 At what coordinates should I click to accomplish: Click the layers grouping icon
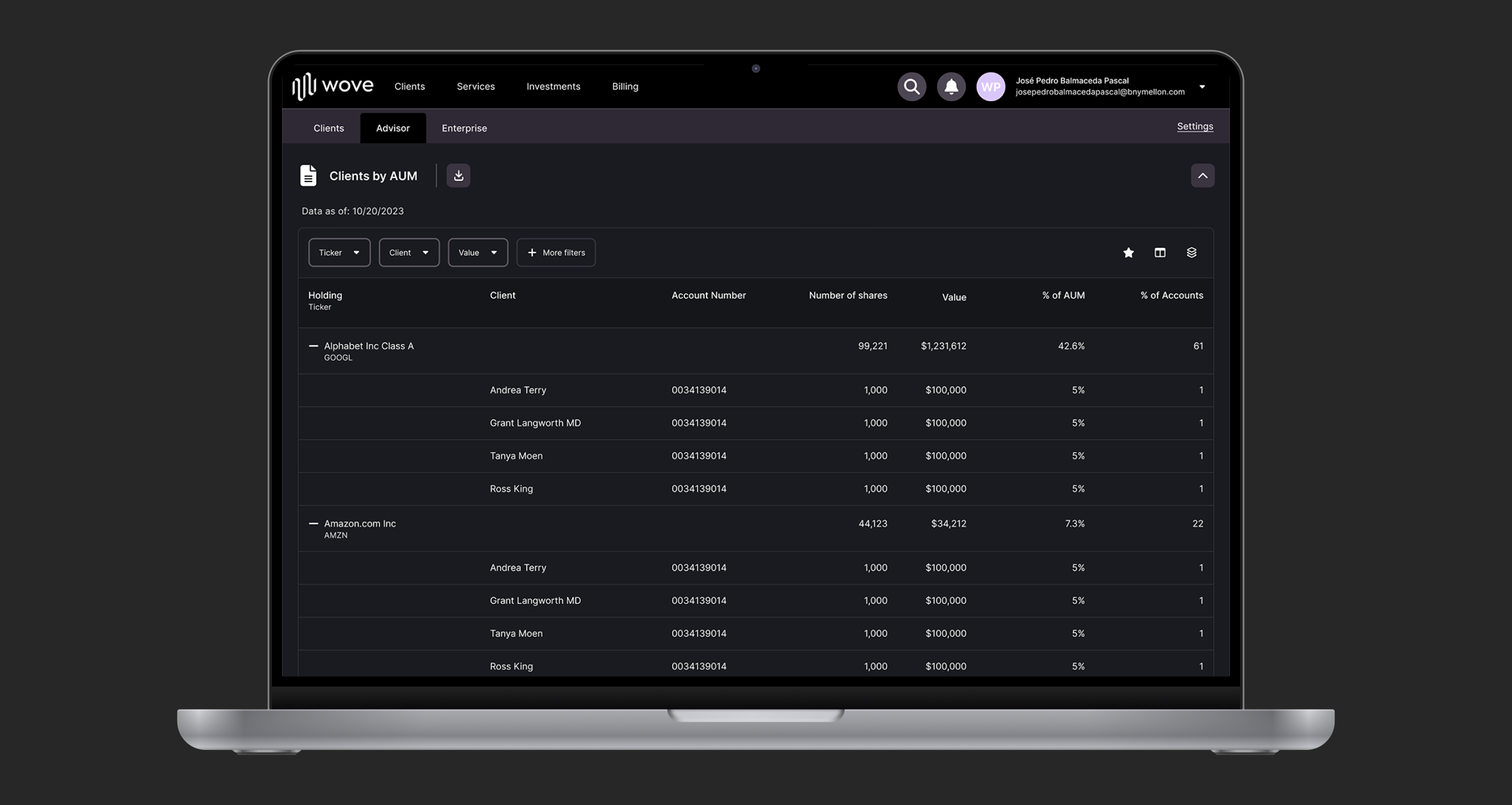(1192, 252)
